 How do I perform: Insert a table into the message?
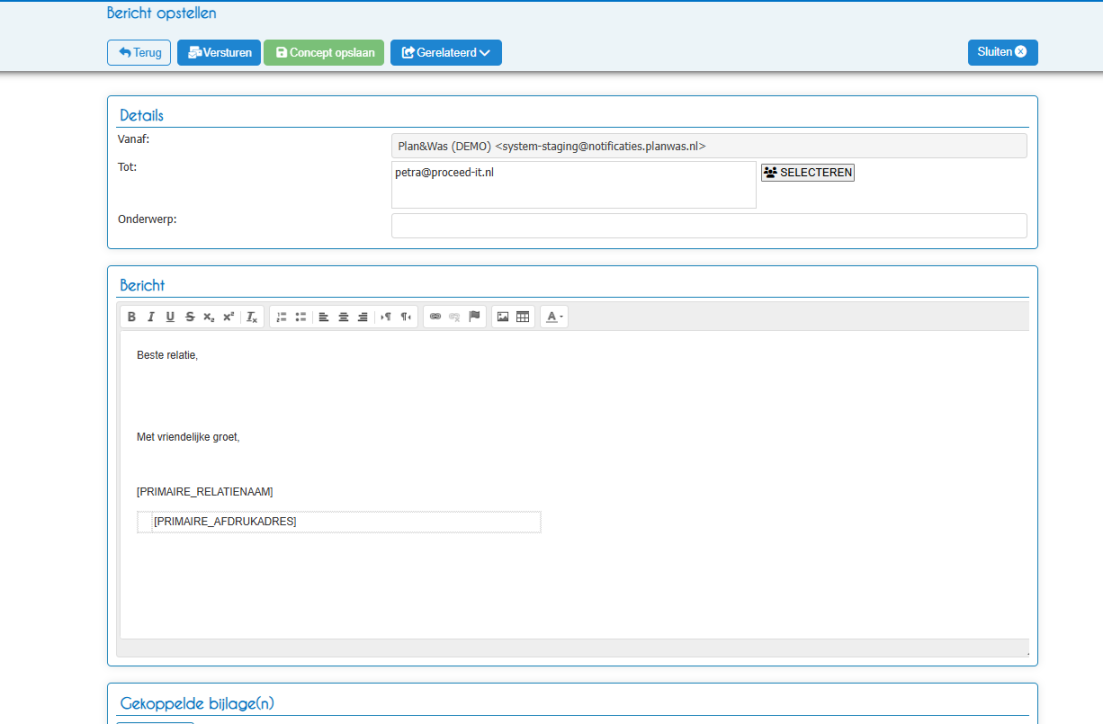tap(523, 317)
